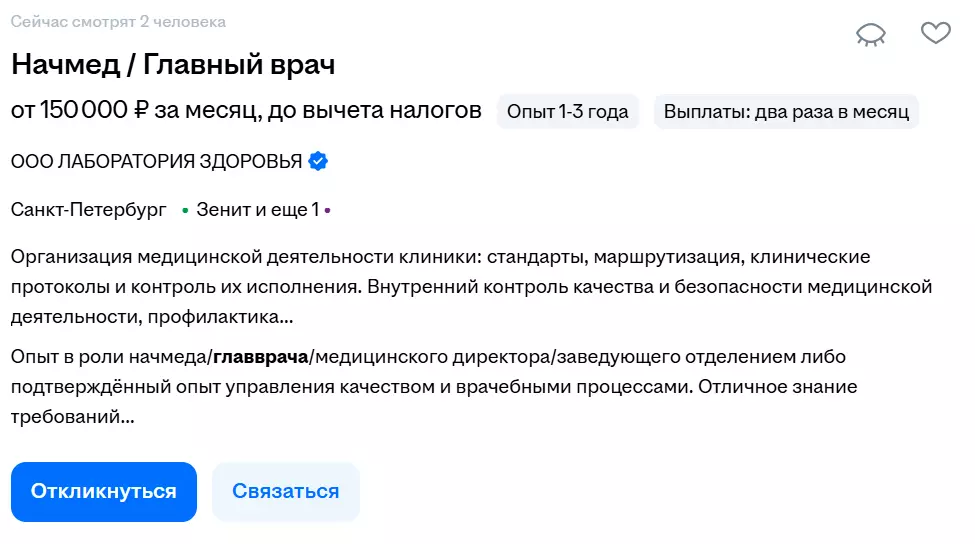The image size is (975, 544).
Task: Click the Опыт 1-3 года tag
Action: click(x=568, y=111)
